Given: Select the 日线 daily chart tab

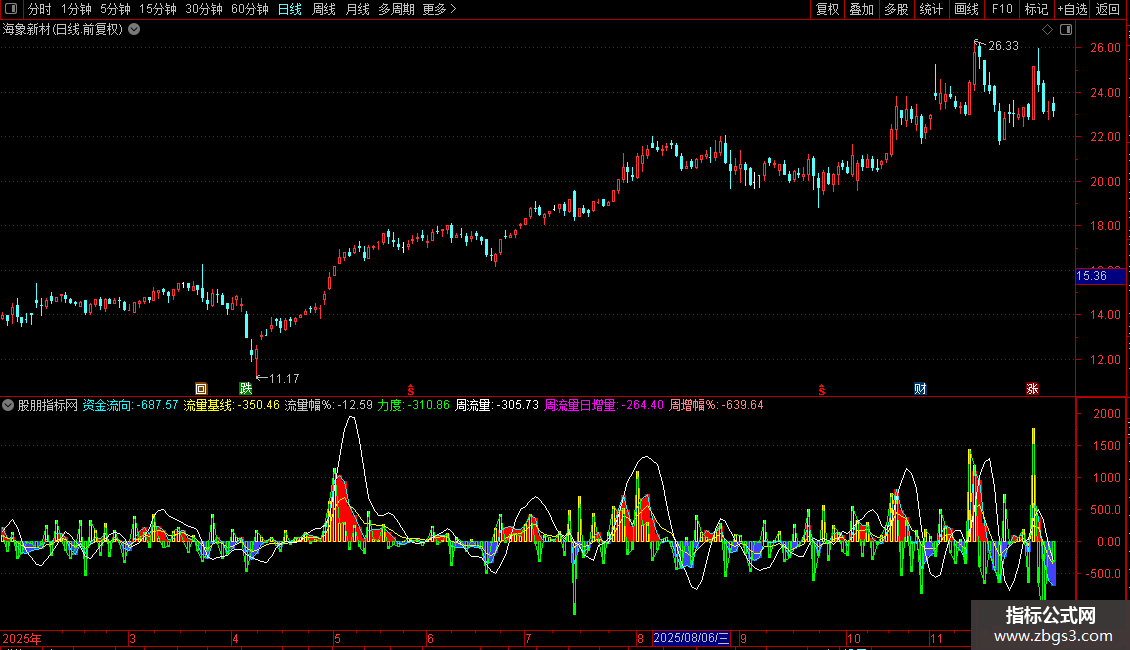Looking at the screenshot, I should tap(290, 9).
